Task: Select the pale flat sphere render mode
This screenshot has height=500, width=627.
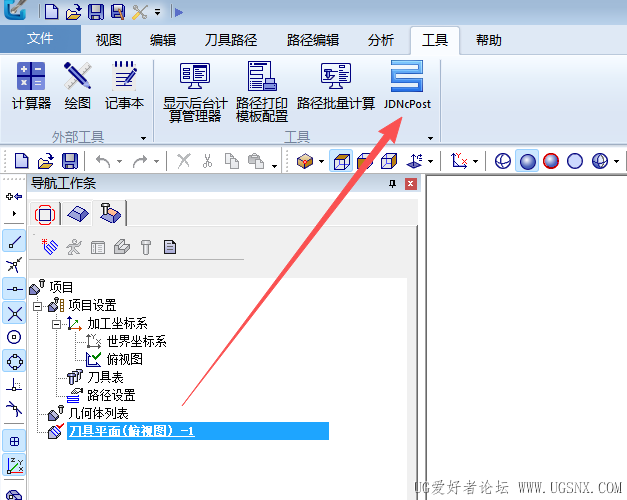Action: pos(575,161)
